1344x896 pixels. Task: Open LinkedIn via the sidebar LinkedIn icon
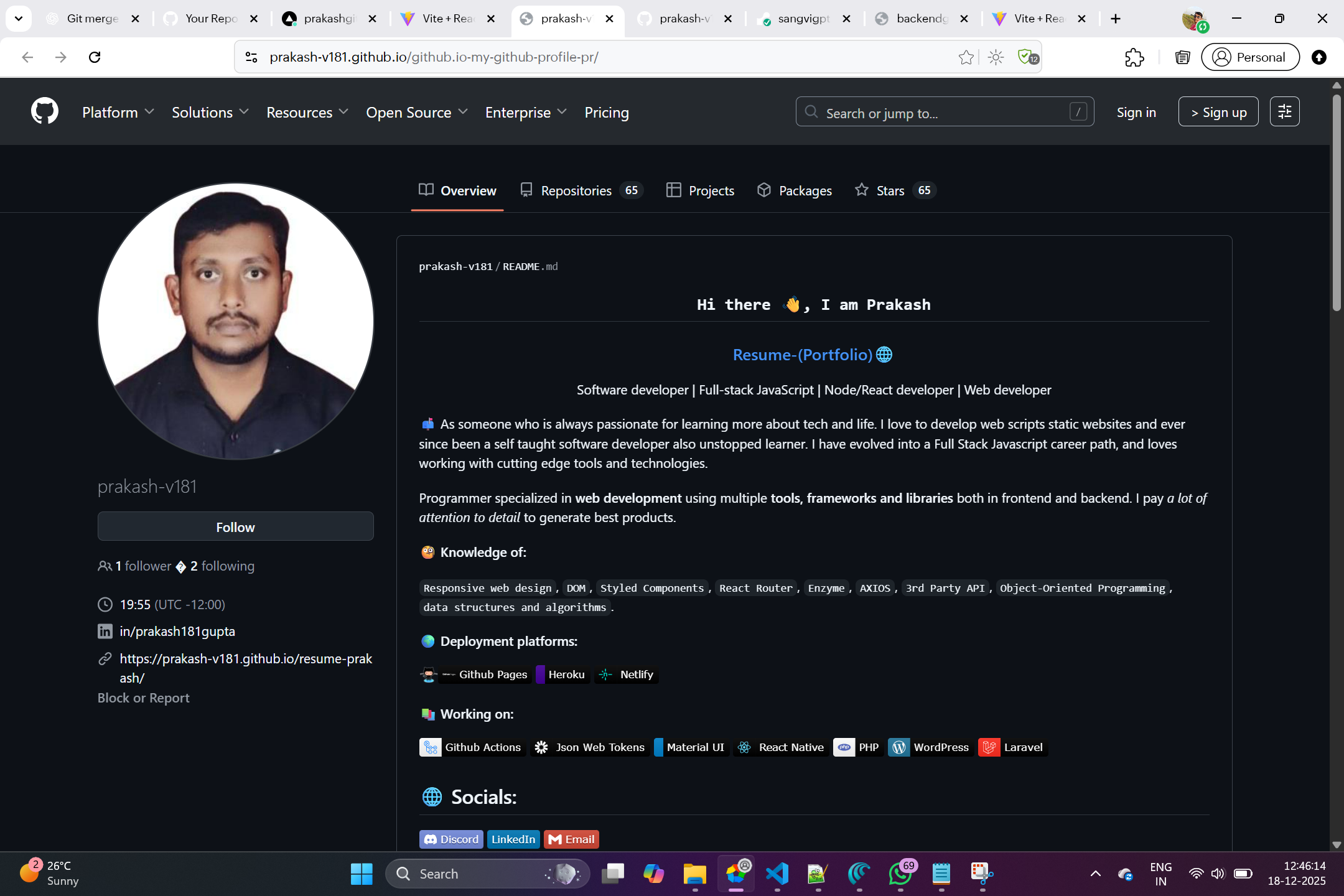[105, 631]
